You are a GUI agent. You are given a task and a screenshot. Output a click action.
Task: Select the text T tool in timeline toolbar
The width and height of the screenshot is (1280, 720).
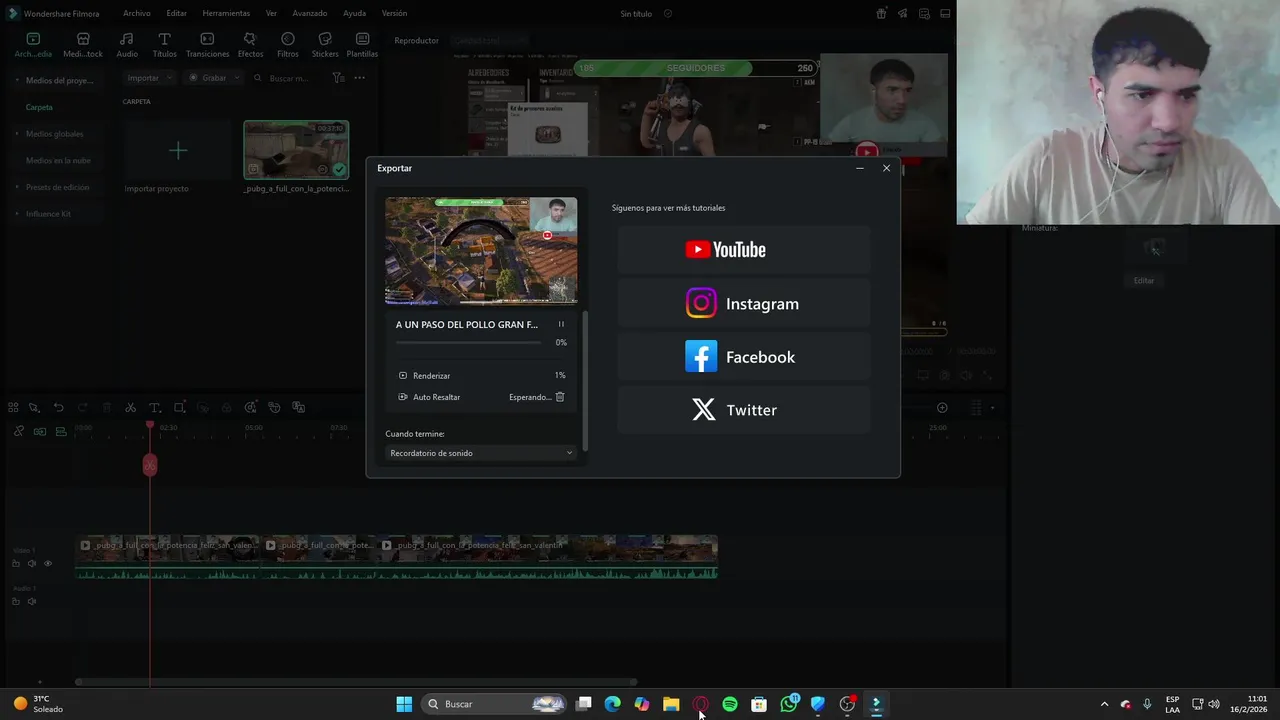pyautogui.click(x=155, y=408)
